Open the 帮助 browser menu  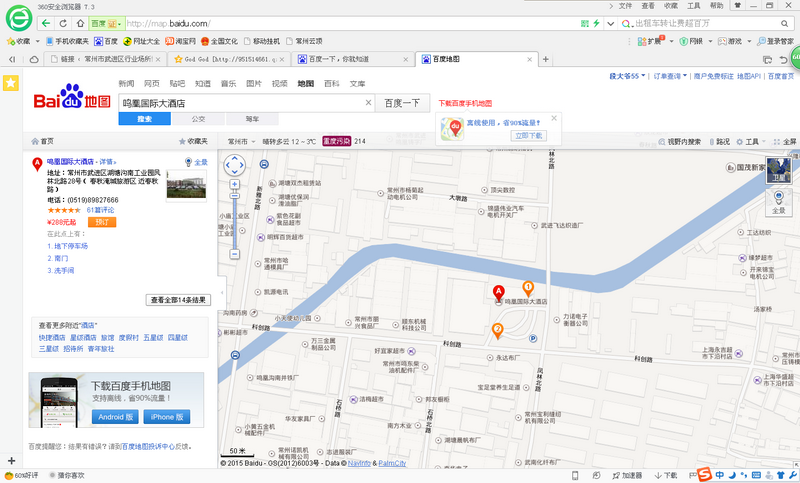click(716, 6)
